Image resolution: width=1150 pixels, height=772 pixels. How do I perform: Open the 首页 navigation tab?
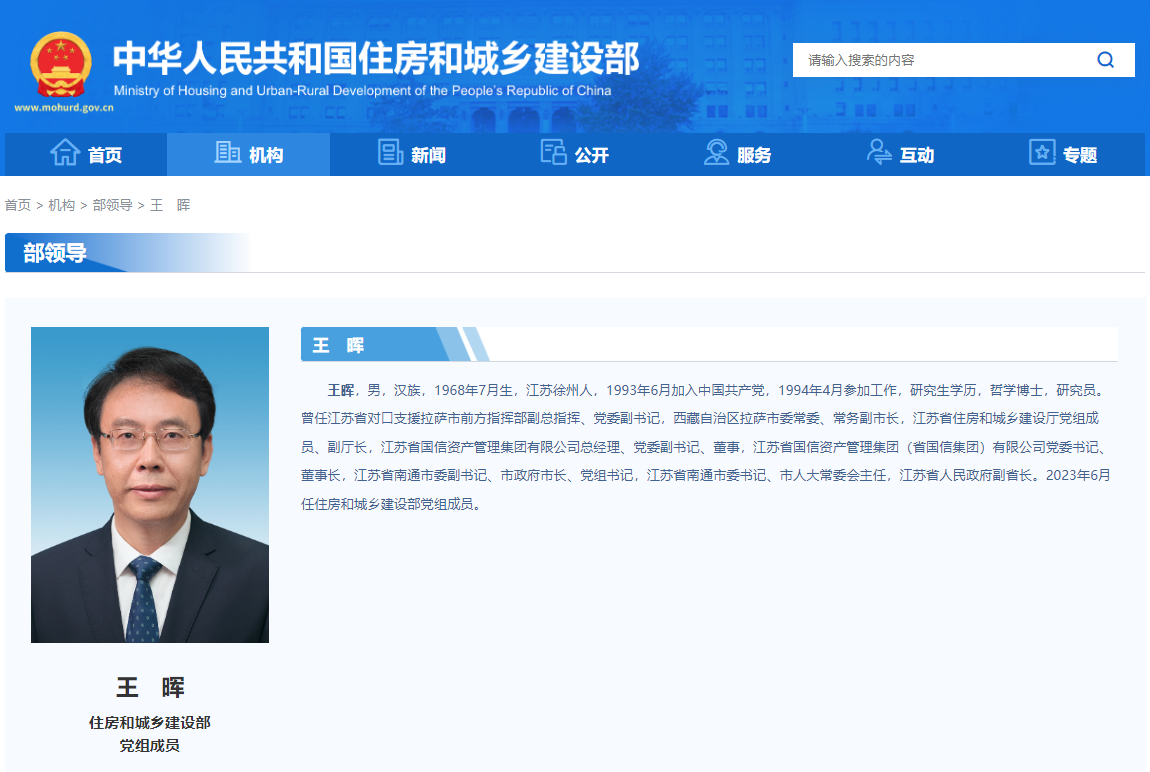click(x=86, y=155)
